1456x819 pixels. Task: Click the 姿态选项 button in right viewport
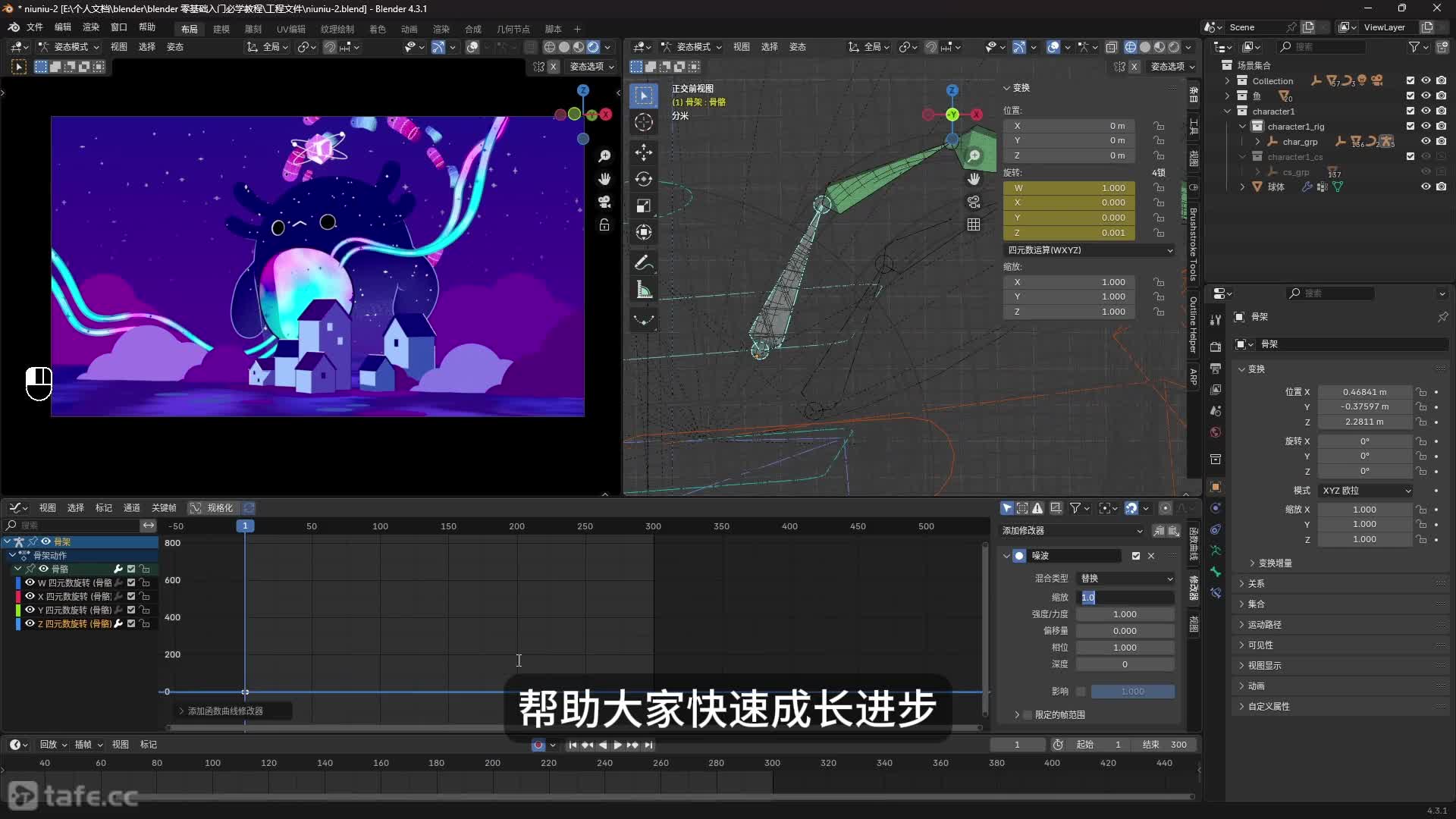pyautogui.click(x=1172, y=67)
